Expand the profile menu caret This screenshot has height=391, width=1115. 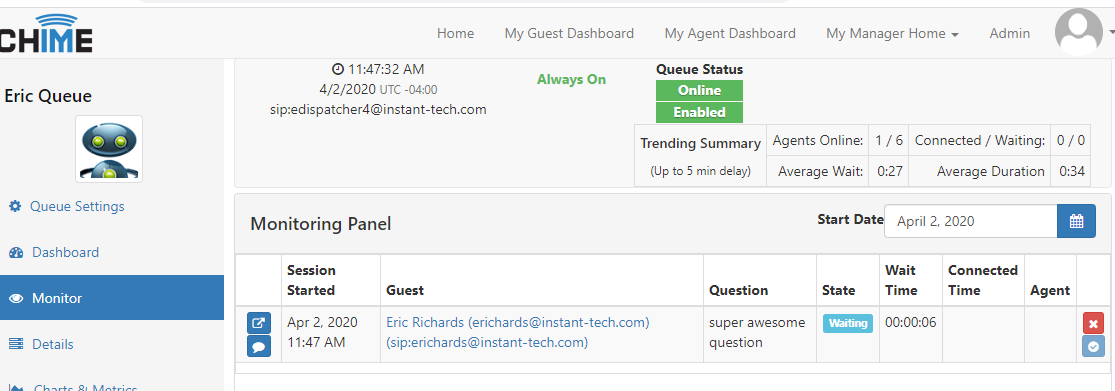1110,33
